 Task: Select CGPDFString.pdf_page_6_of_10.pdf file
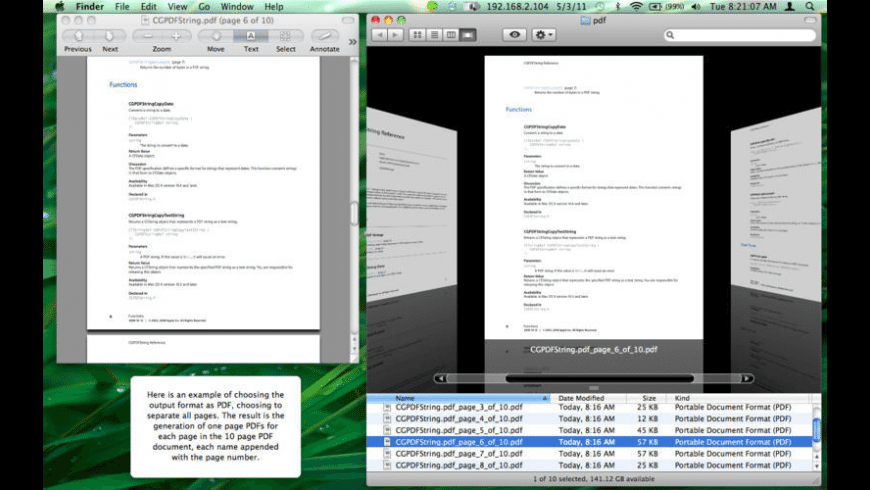pyautogui.click(x=589, y=442)
